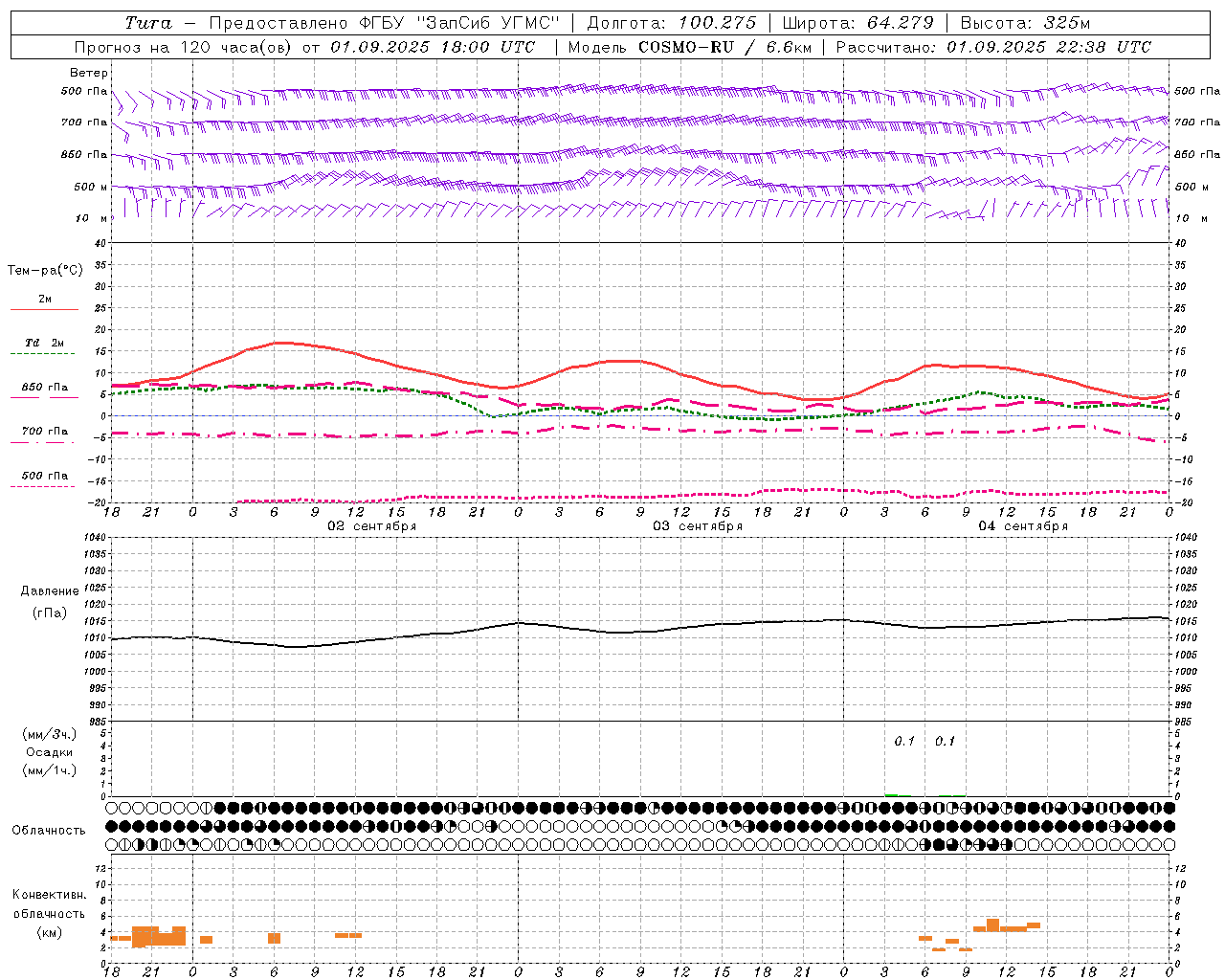The height and width of the screenshot is (980, 1225).
Task: Click the "Конвективн." convective cloud label
Action: (x=49, y=895)
